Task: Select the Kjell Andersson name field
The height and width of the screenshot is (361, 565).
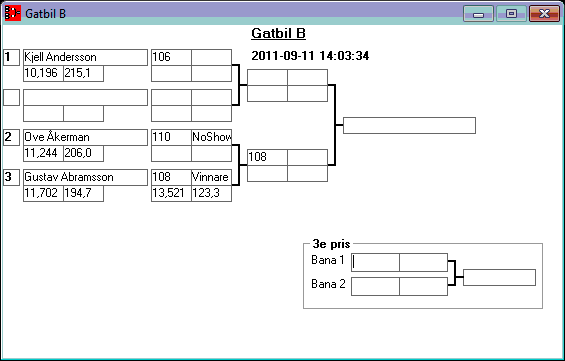Action: 85,57
